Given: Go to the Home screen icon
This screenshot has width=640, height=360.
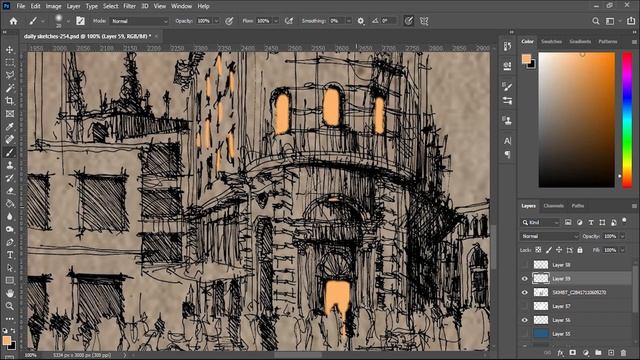Looking at the screenshot, I should pyautogui.click(x=13, y=21).
